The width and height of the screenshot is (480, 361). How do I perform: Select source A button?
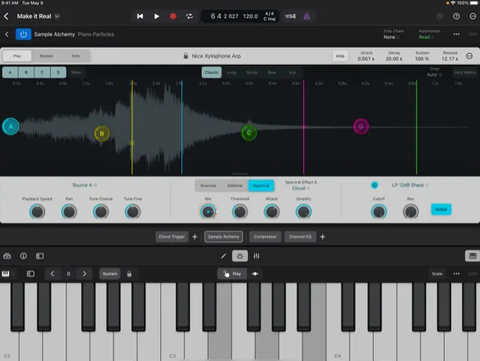point(10,72)
